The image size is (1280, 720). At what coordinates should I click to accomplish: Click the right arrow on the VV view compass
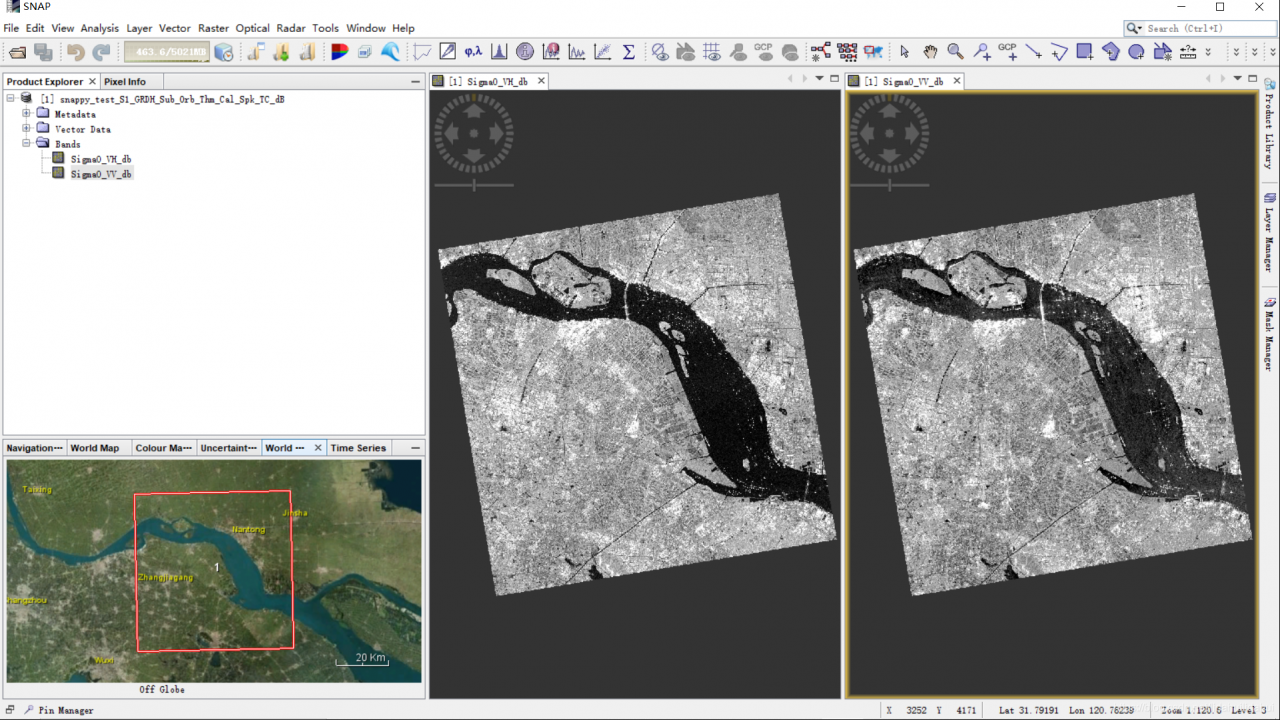[x=913, y=132]
